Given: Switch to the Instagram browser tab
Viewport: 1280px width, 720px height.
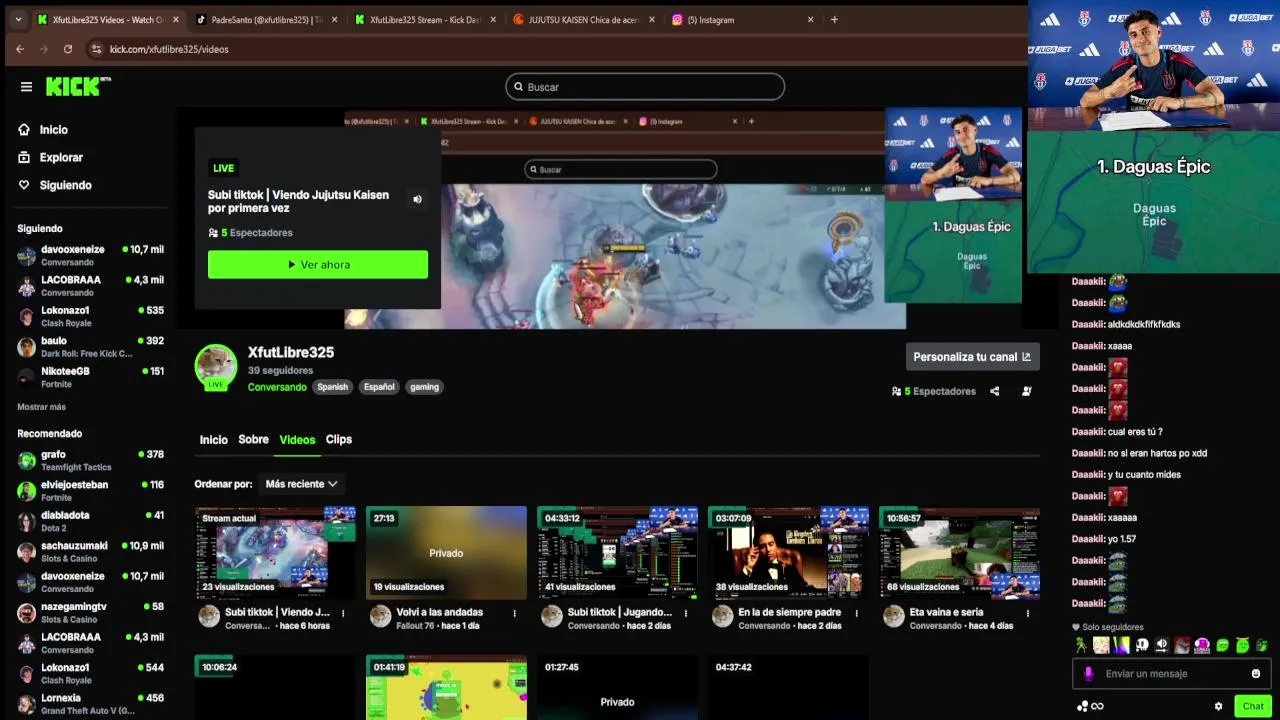Looking at the screenshot, I should coord(743,19).
